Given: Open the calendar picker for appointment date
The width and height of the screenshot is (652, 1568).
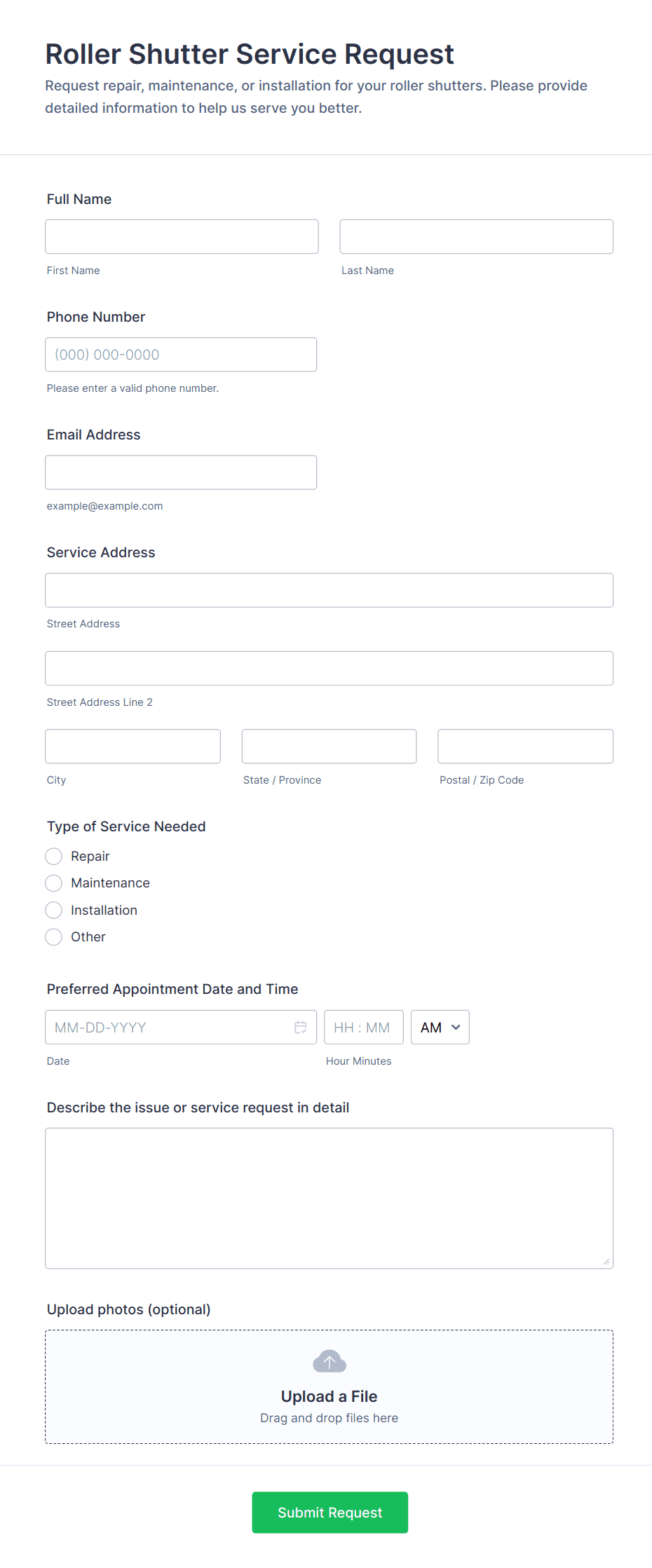Looking at the screenshot, I should 301,1027.
